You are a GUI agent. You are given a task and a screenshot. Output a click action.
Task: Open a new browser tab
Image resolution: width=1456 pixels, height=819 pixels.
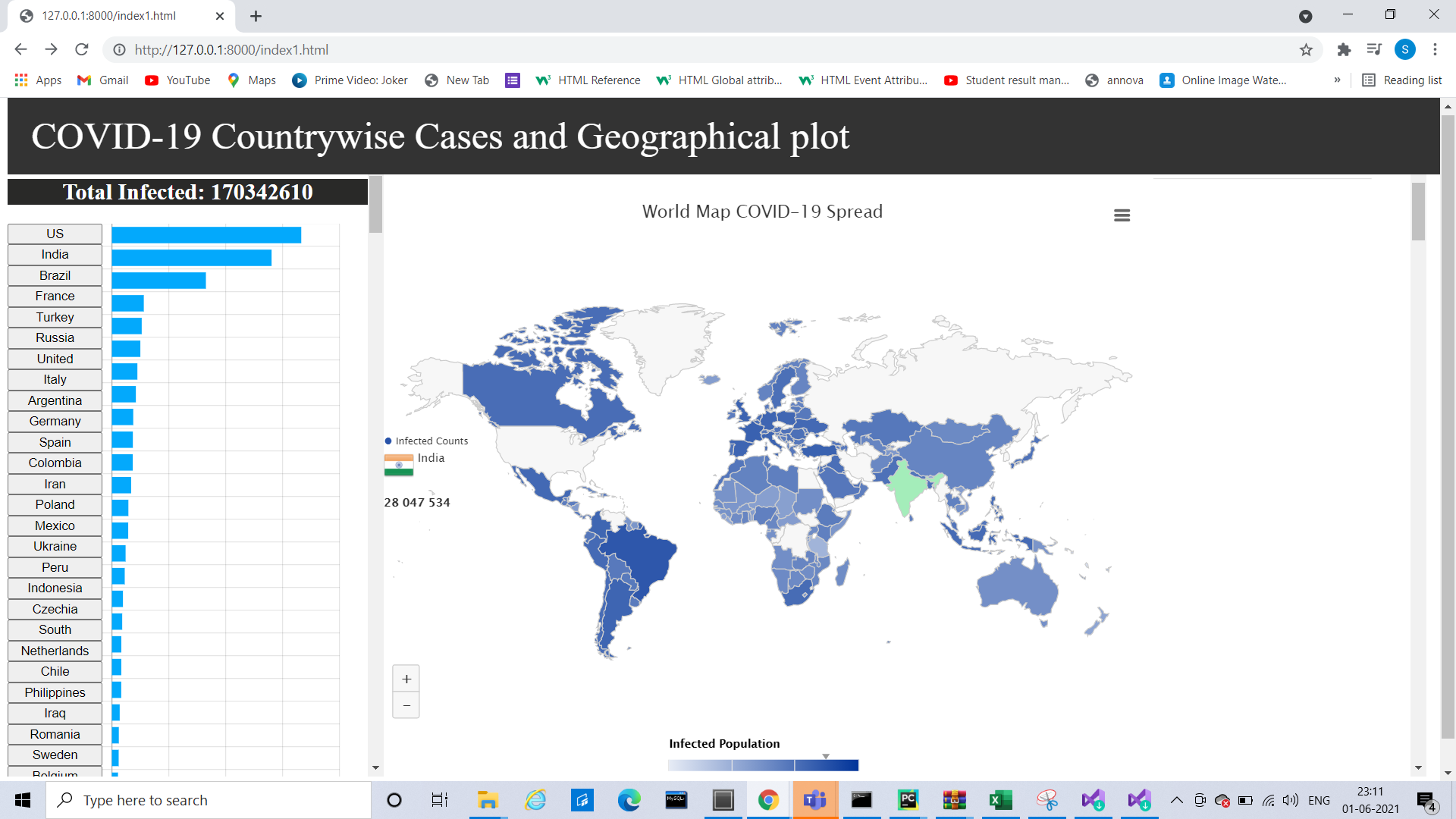tap(256, 16)
